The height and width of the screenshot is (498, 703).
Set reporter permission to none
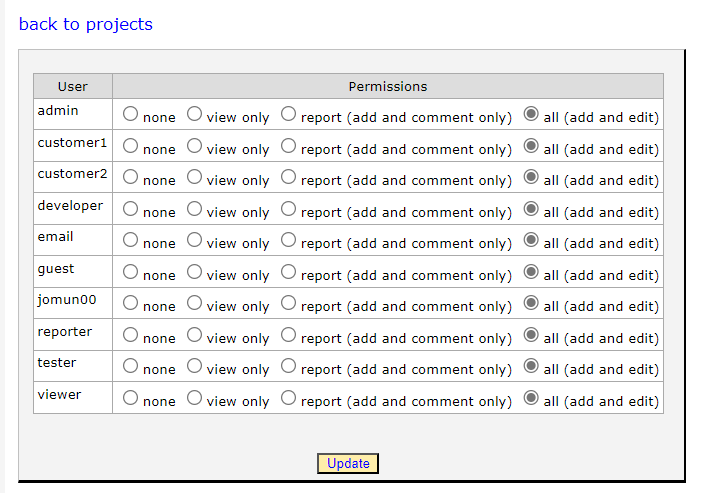click(130, 335)
